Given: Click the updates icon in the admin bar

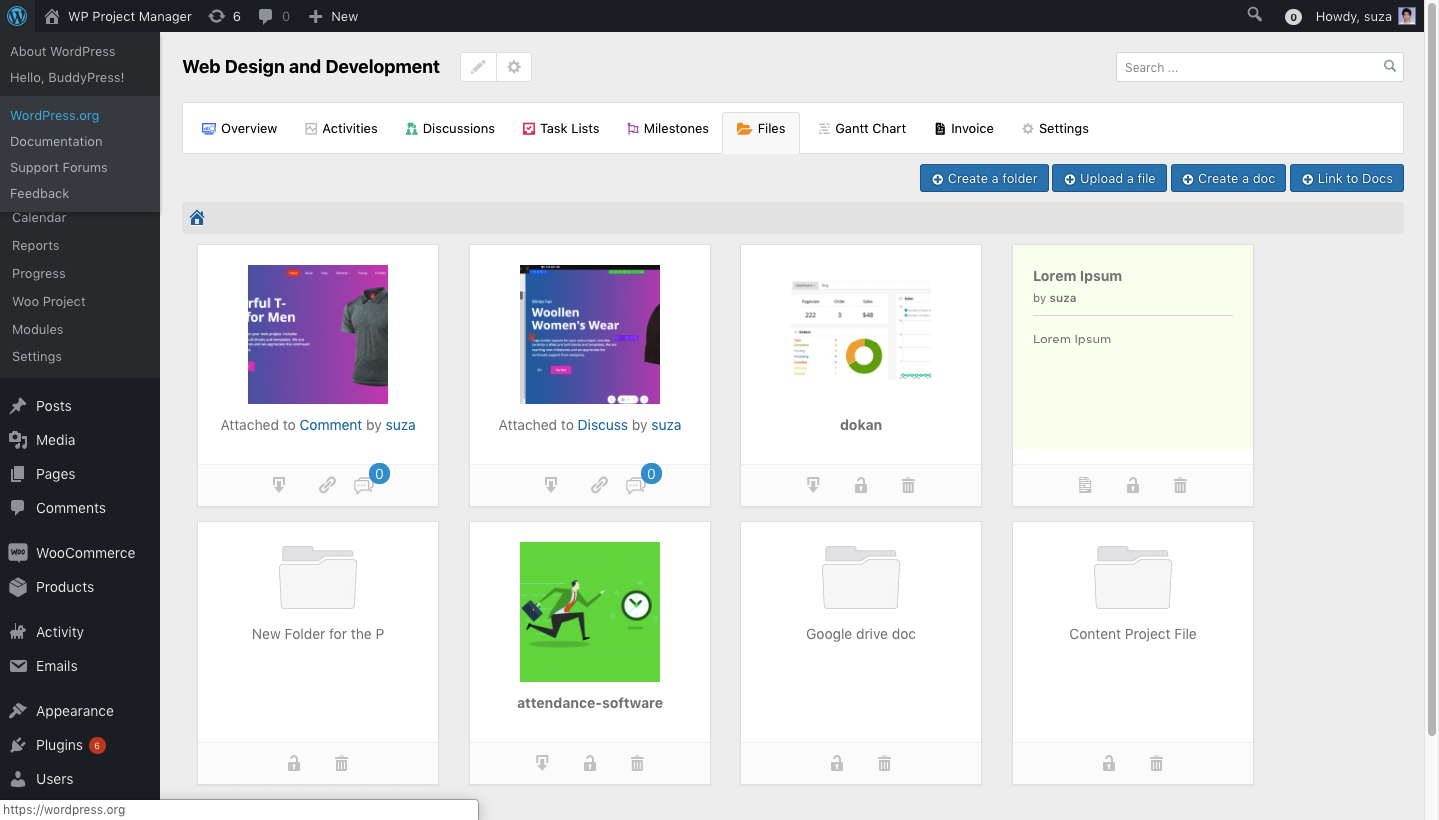Looking at the screenshot, I should point(216,16).
